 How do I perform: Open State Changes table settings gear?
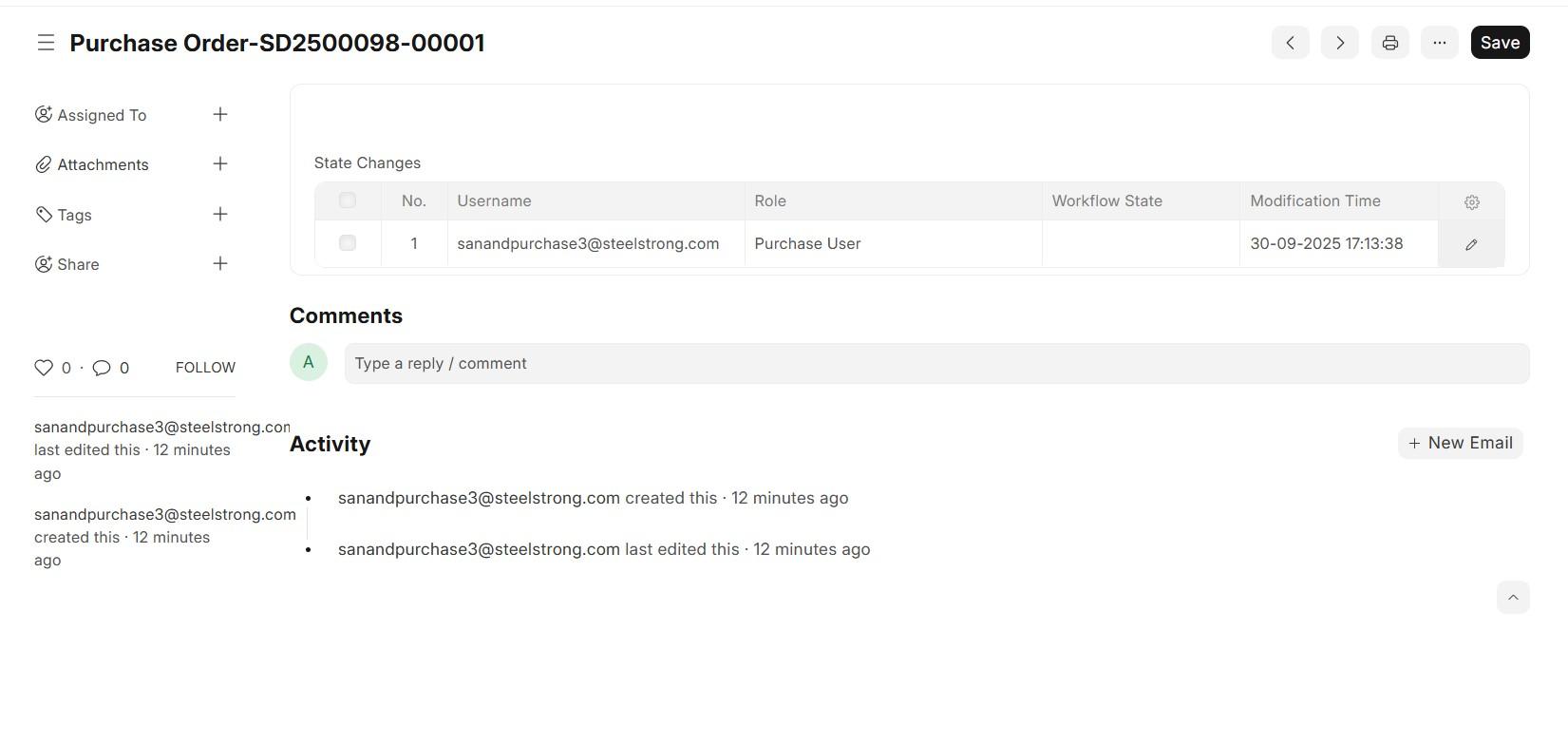pos(1471,202)
